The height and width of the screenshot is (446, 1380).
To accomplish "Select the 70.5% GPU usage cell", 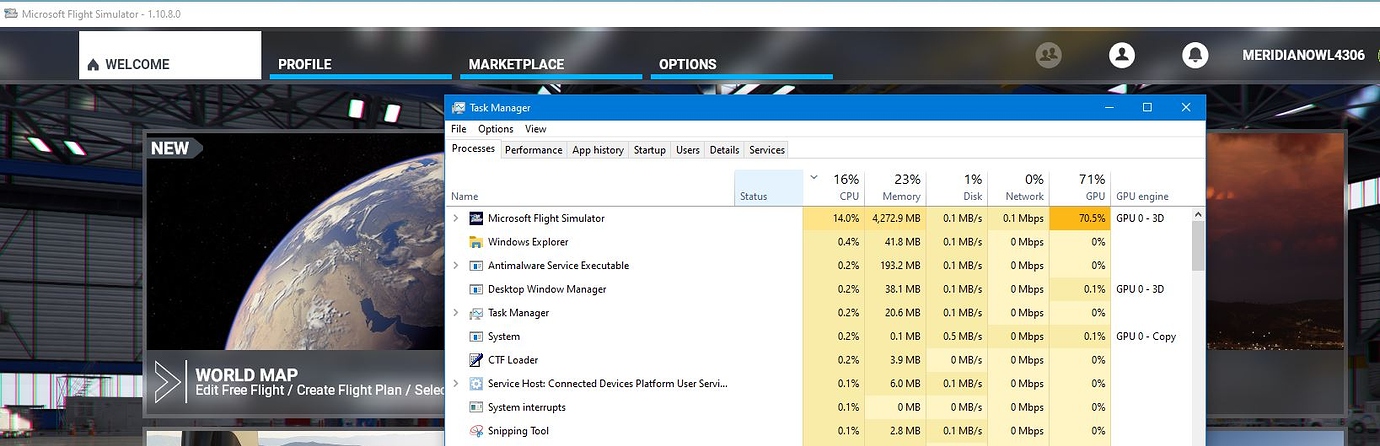I will point(1080,218).
